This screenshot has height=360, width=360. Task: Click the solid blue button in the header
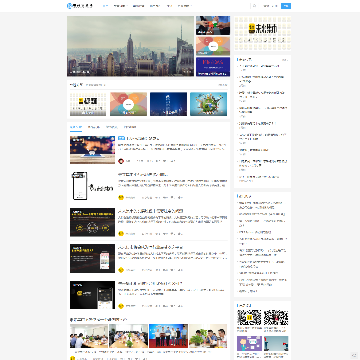[286, 6]
